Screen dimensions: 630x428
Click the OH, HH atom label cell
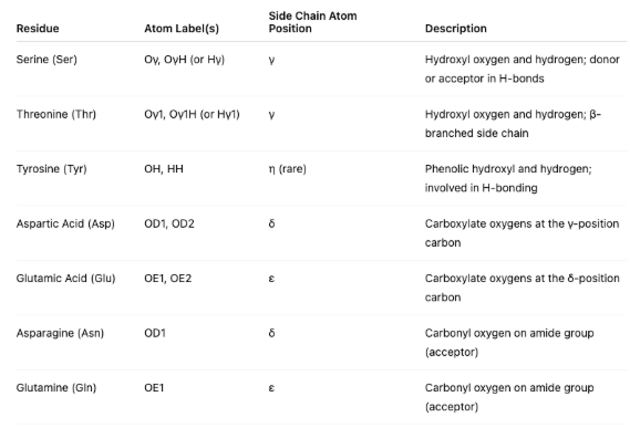(x=165, y=168)
